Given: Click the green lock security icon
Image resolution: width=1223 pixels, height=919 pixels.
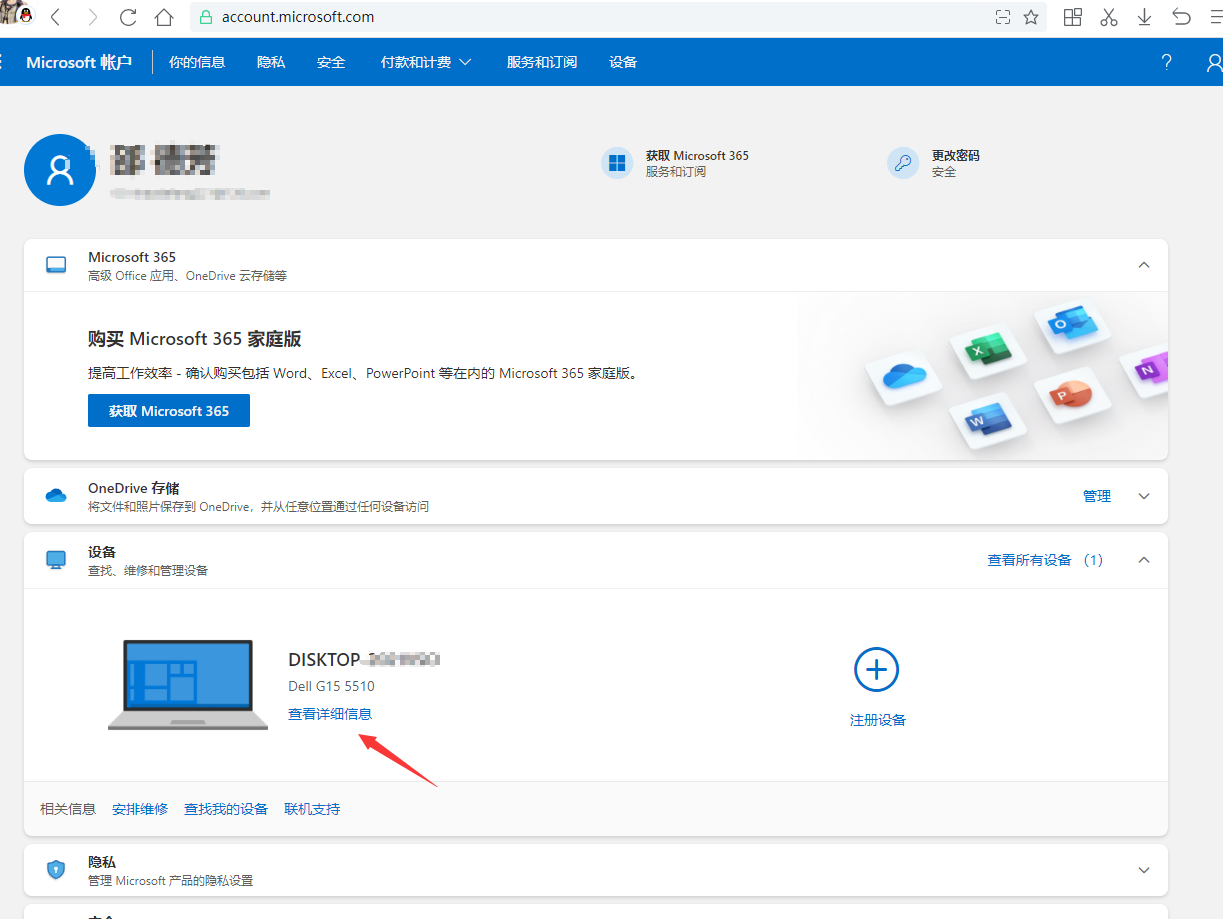Looking at the screenshot, I should pyautogui.click(x=206, y=17).
